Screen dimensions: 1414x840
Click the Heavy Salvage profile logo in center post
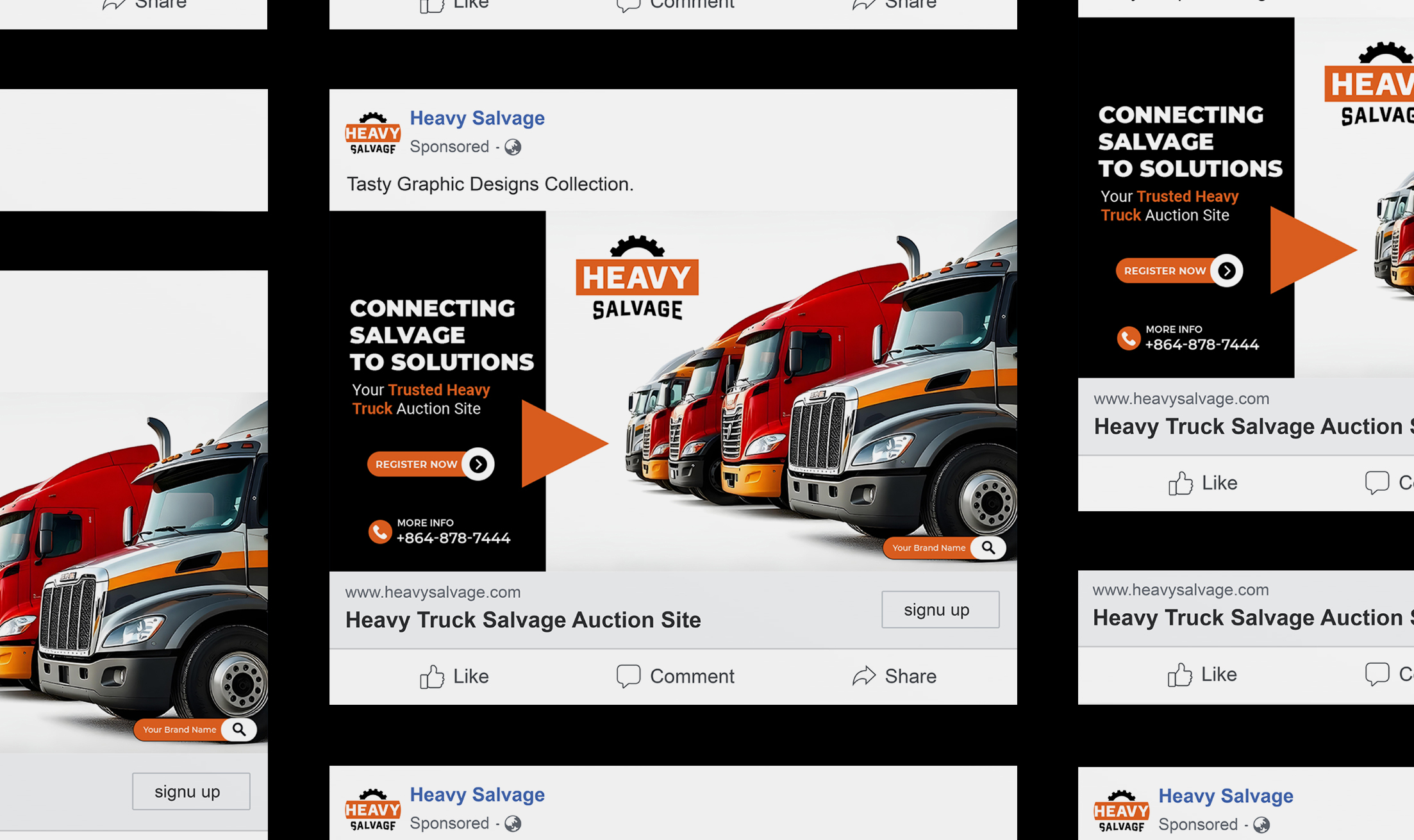tap(373, 133)
